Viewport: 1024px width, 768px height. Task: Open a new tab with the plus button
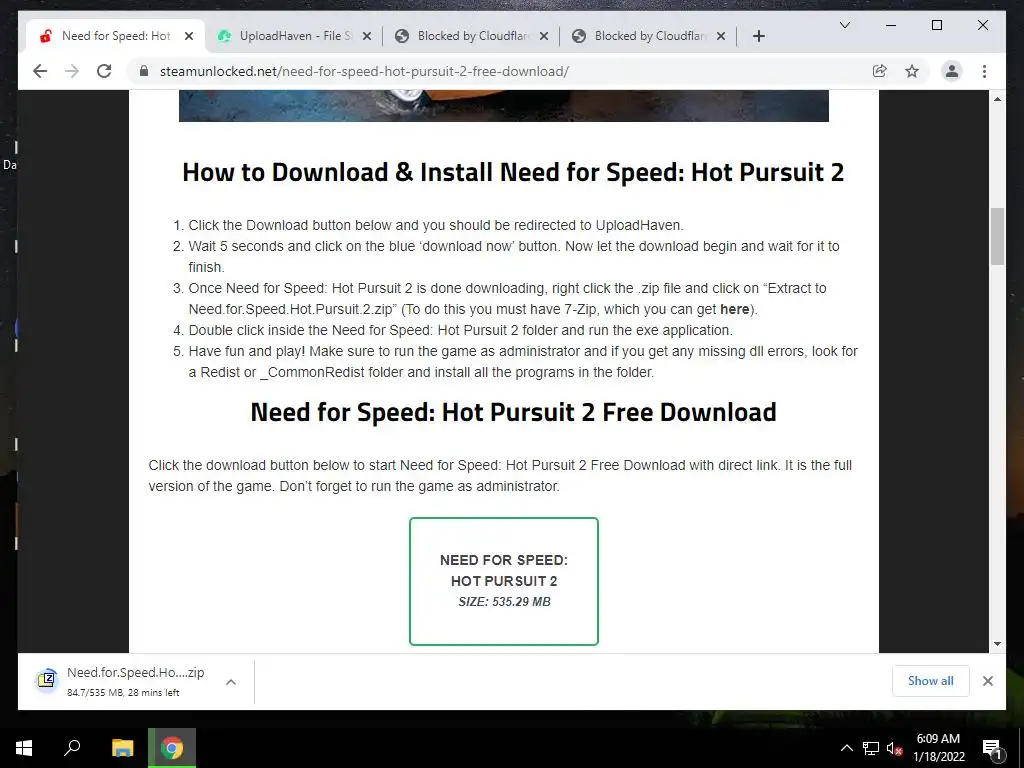tap(758, 37)
